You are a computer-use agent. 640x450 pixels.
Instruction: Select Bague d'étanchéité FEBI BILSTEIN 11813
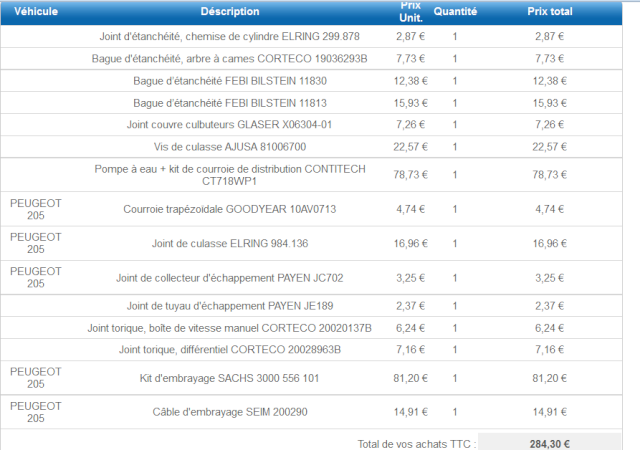tap(230, 103)
